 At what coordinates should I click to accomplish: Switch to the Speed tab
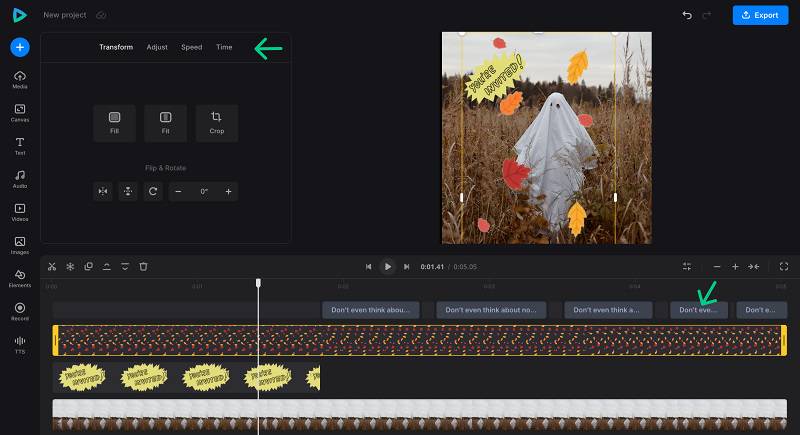[191, 47]
